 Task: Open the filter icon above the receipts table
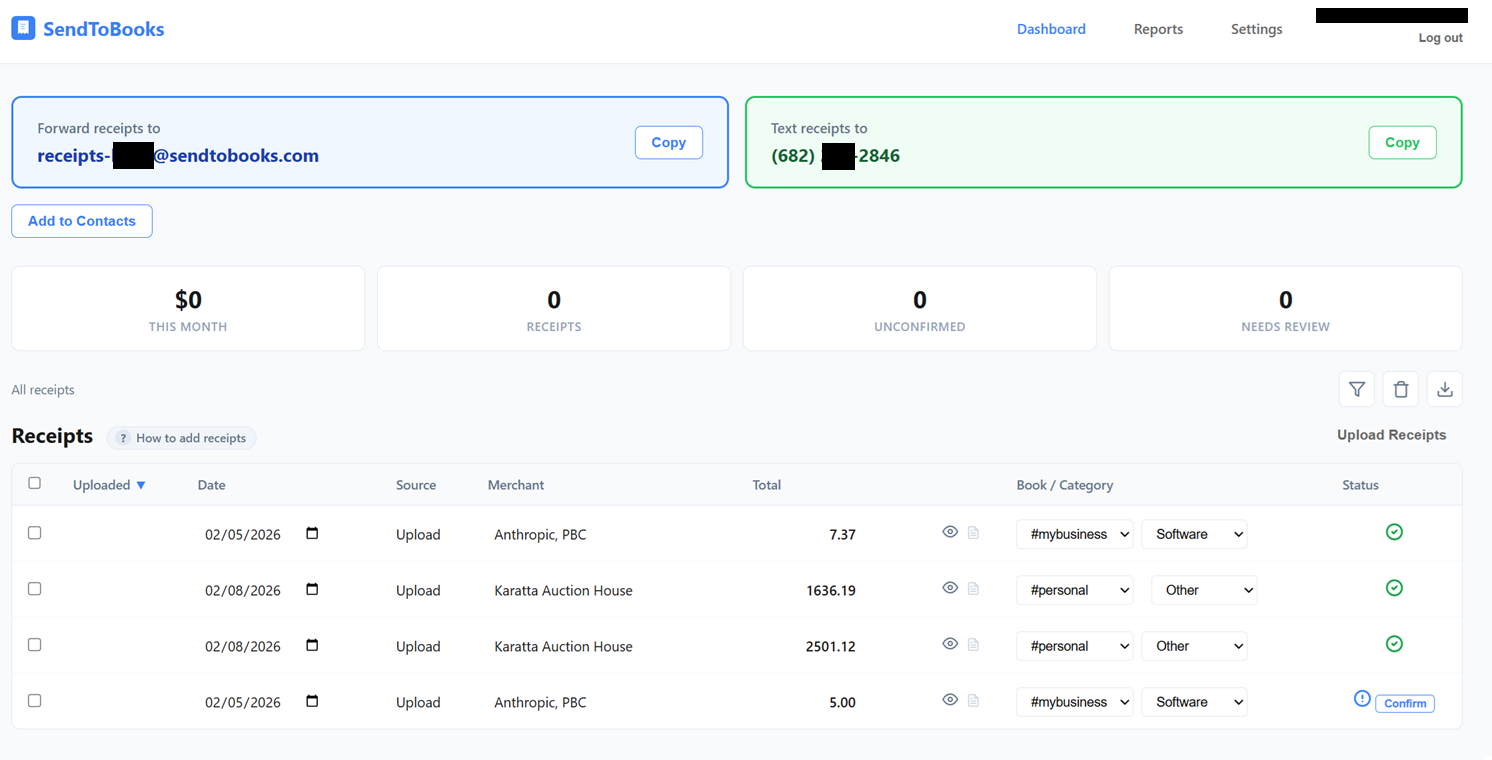pyautogui.click(x=1357, y=389)
